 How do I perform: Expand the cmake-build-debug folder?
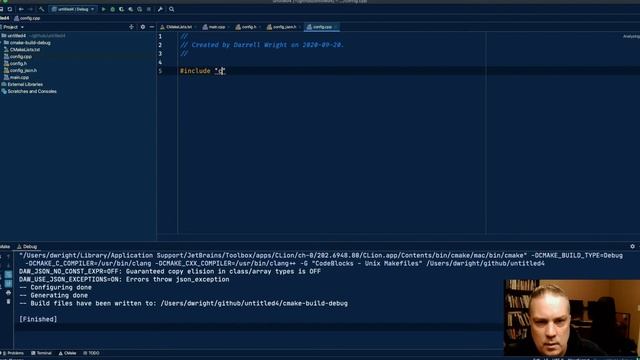(x=1, y=43)
